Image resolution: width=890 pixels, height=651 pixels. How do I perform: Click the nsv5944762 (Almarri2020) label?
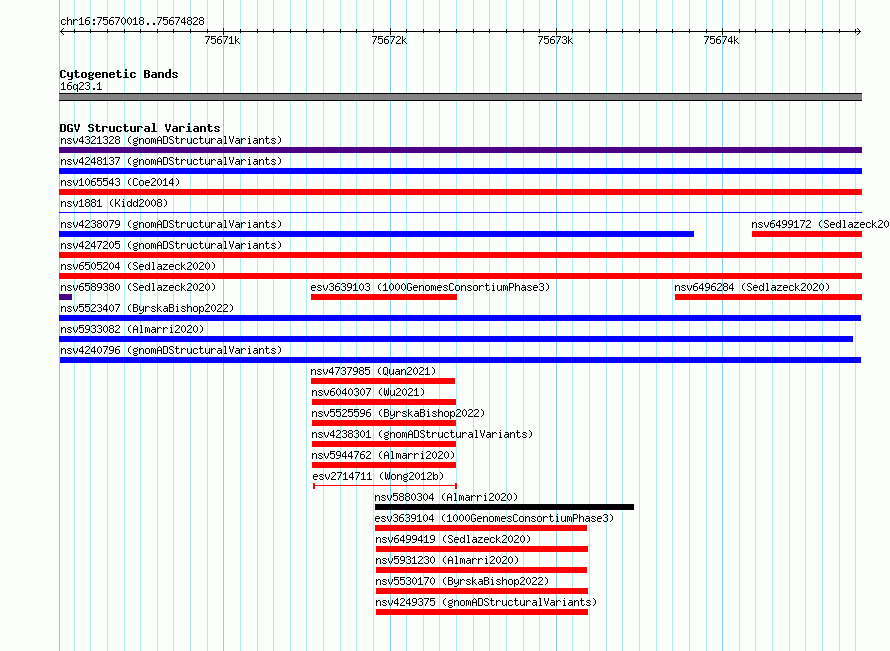point(383,455)
